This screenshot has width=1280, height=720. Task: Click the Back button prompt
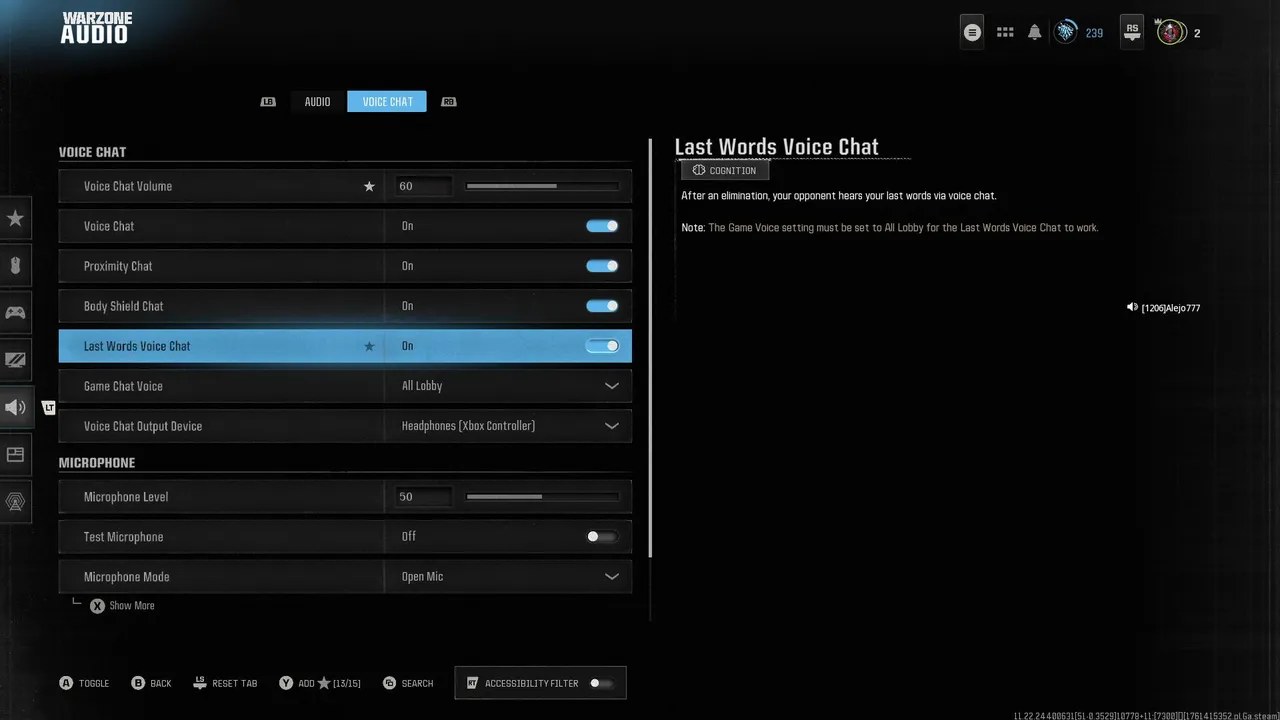point(152,683)
